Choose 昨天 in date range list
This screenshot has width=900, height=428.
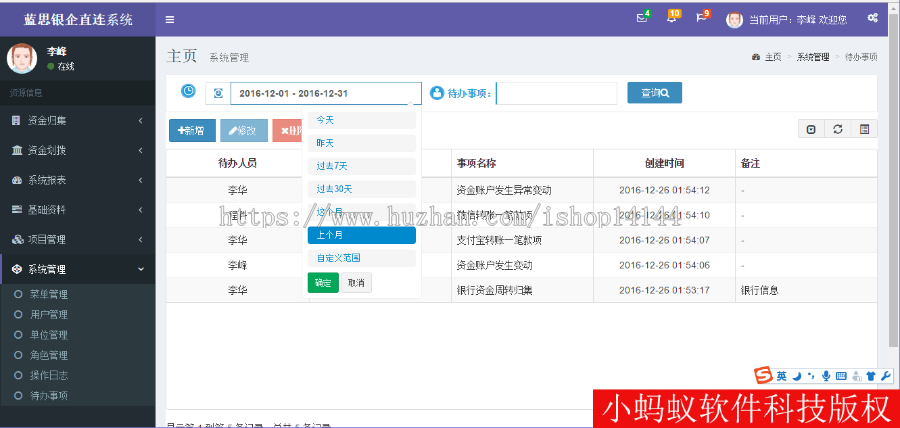tap(362, 143)
